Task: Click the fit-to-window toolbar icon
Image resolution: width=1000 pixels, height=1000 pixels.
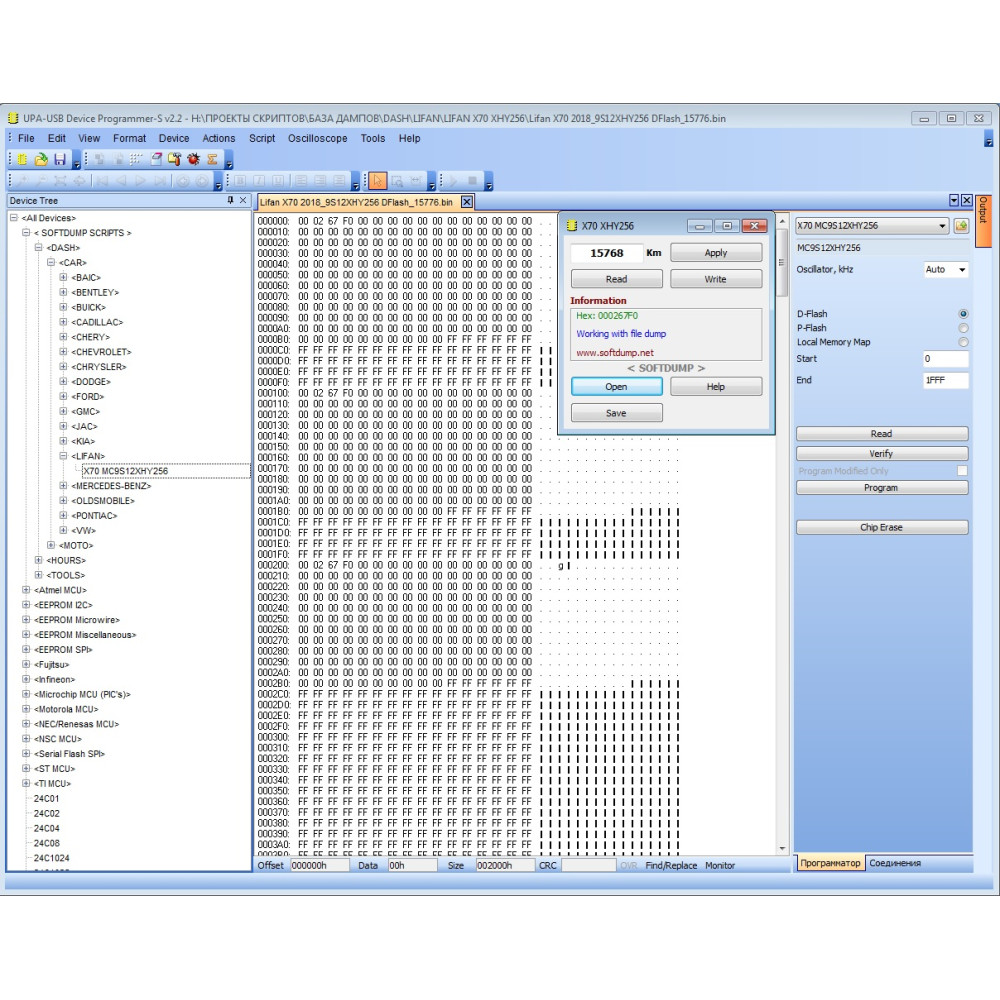Action: (x=60, y=180)
